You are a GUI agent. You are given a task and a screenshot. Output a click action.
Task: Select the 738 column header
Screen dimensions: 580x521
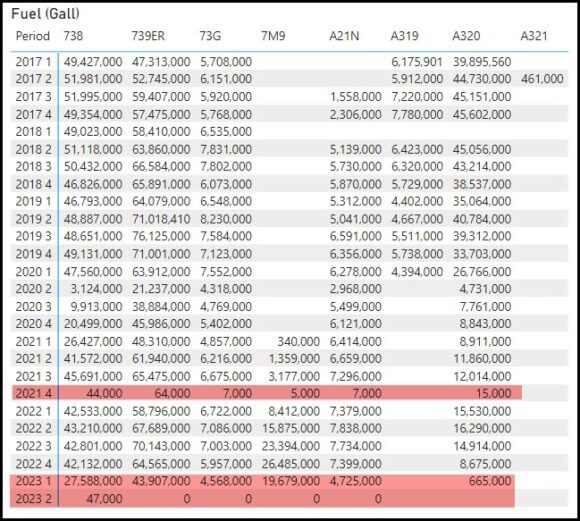pyautogui.click(x=73, y=36)
